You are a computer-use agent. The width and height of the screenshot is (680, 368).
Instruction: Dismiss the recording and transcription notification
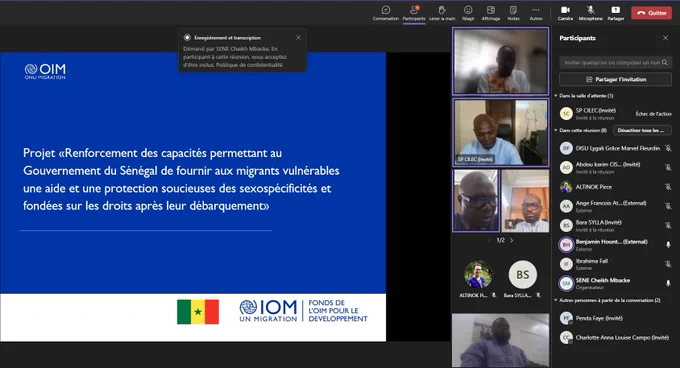(x=298, y=38)
